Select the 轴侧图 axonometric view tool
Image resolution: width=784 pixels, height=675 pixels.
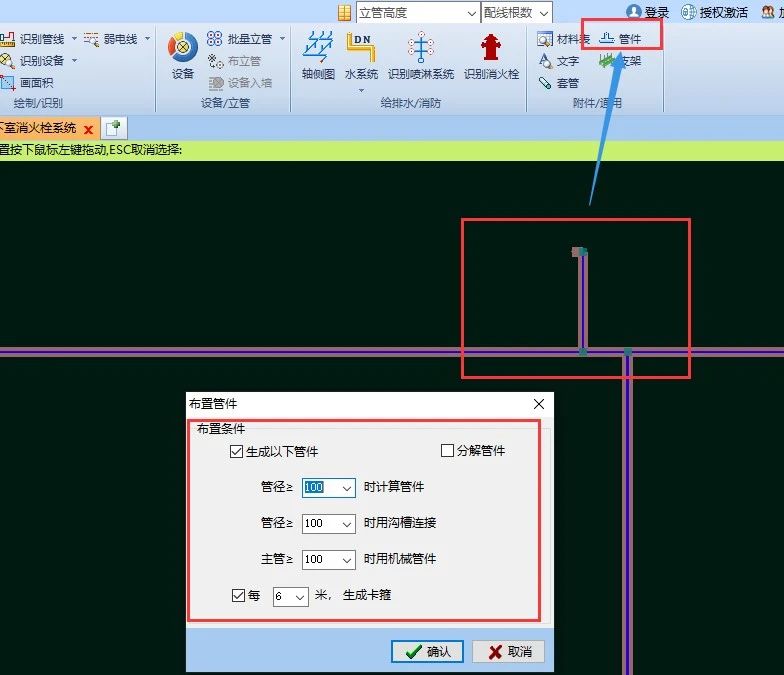pos(318,54)
